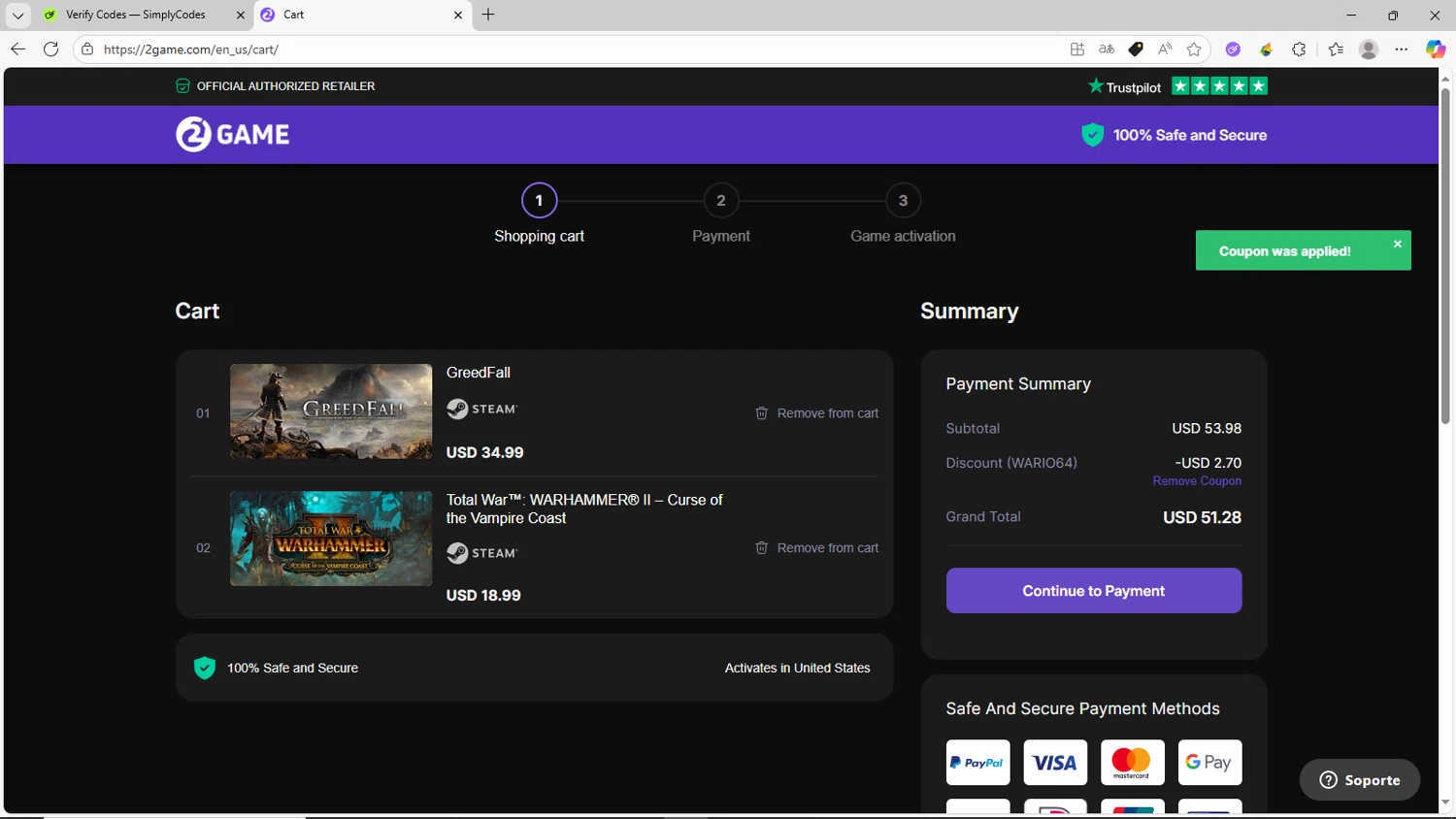
Task: Remove Total War Warhammer II from cart
Action: coord(817,548)
